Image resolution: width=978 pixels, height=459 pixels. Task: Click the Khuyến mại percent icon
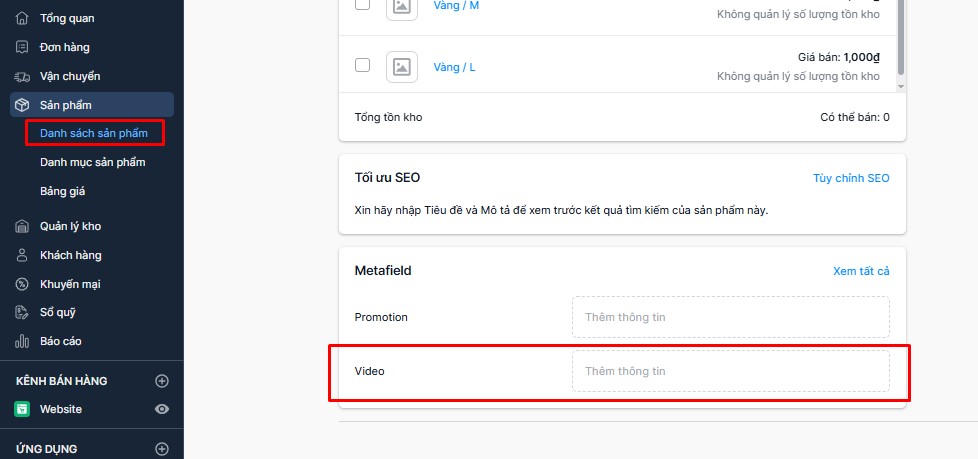[x=22, y=284]
